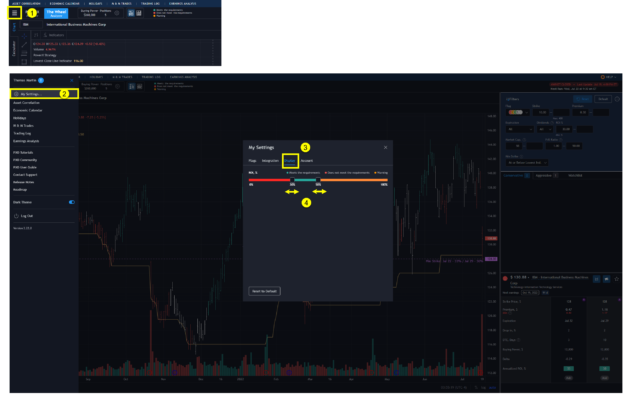The width and height of the screenshot is (632, 400).
Task: Select Economic Calendar menu entry
Action: click(x=28, y=109)
